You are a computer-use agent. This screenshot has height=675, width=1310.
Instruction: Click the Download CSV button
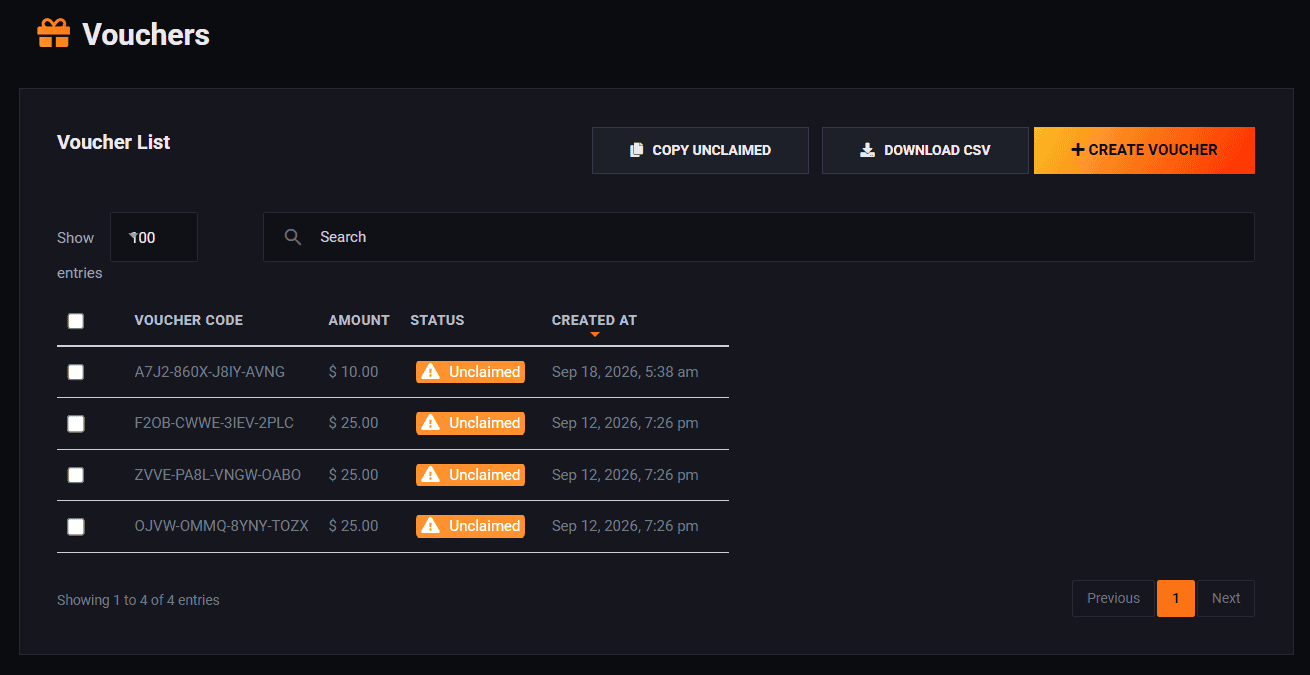click(x=925, y=150)
